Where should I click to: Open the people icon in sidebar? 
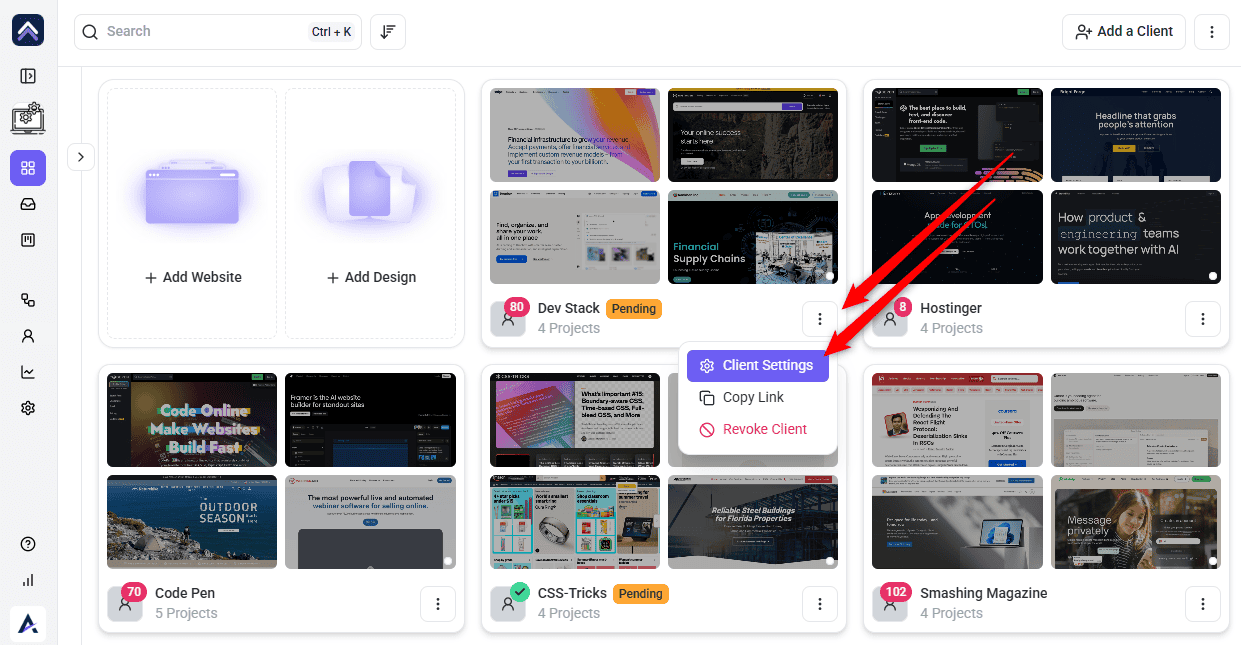[x=28, y=336]
